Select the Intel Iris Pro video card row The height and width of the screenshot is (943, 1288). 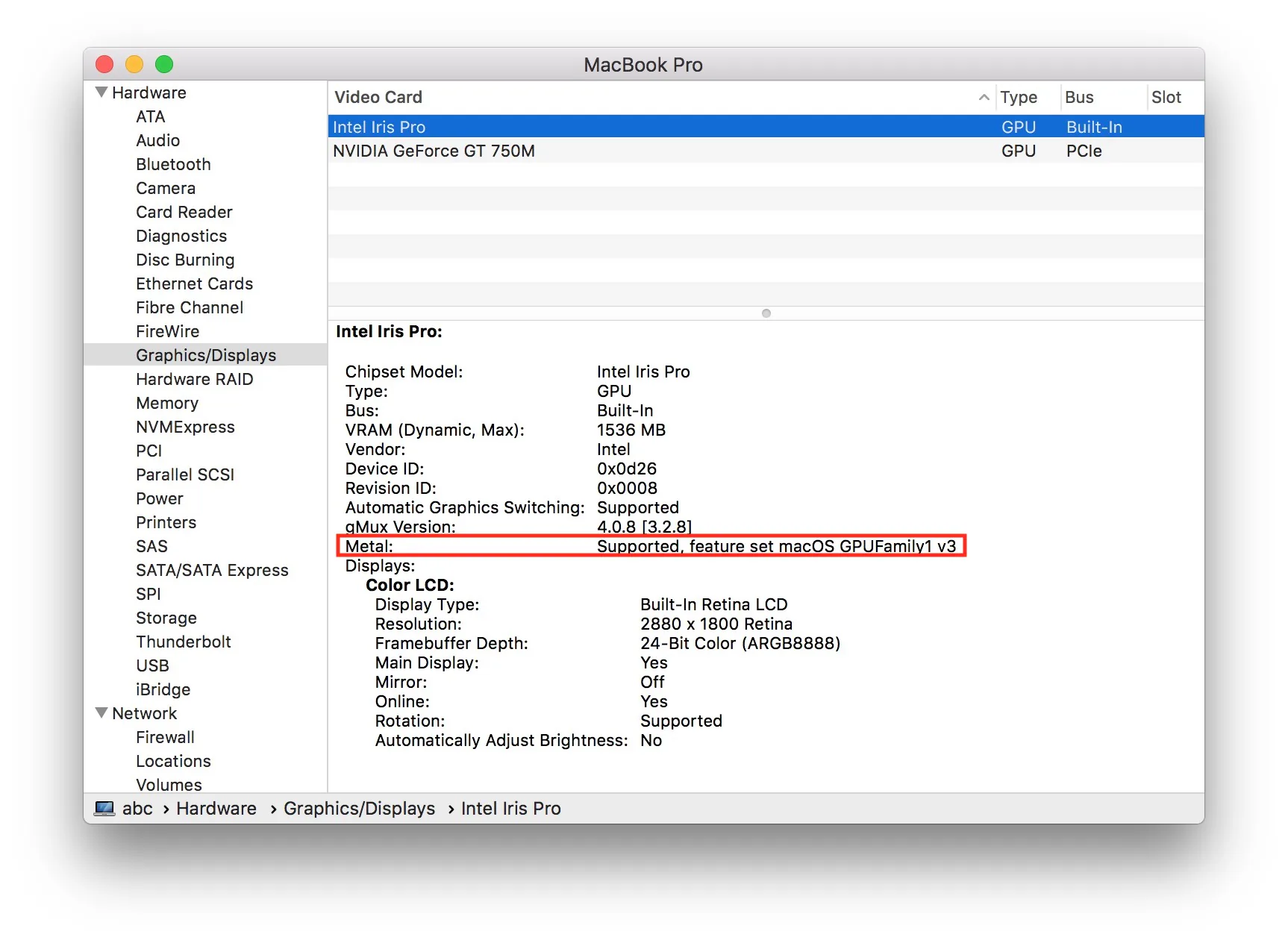tap(766, 127)
